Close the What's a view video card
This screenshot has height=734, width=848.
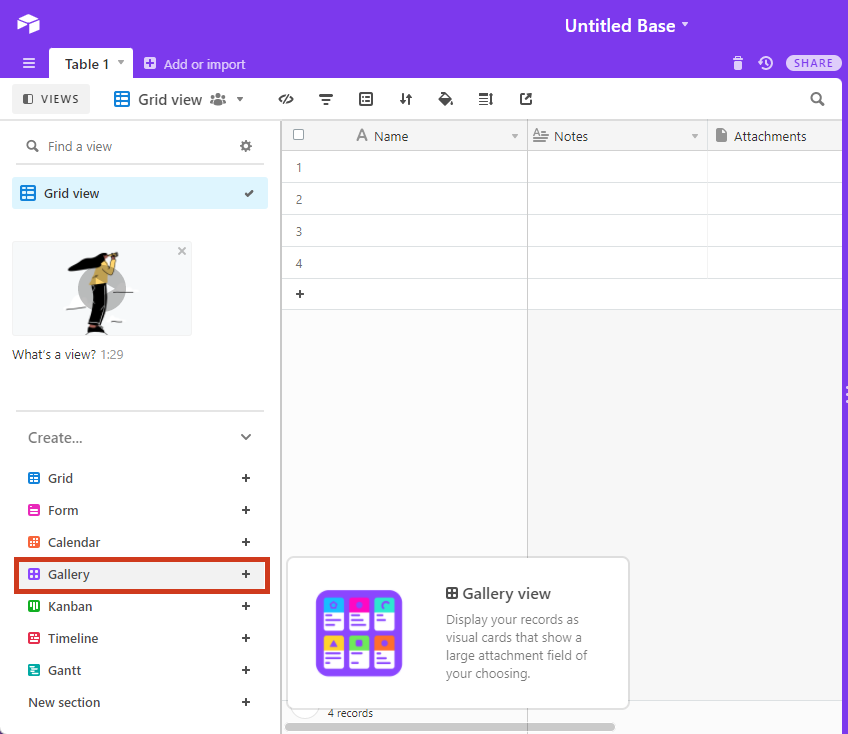click(182, 251)
